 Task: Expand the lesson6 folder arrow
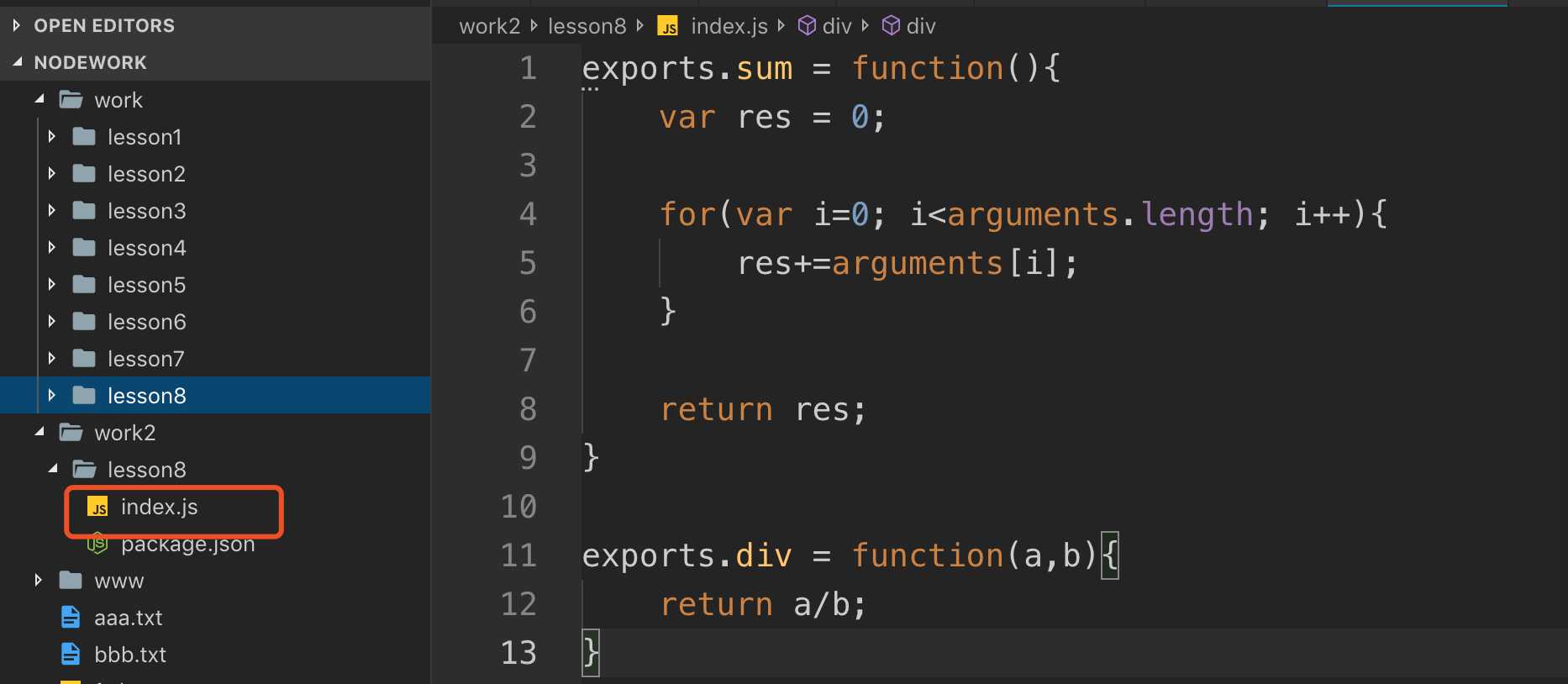click(x=52, y=321)
